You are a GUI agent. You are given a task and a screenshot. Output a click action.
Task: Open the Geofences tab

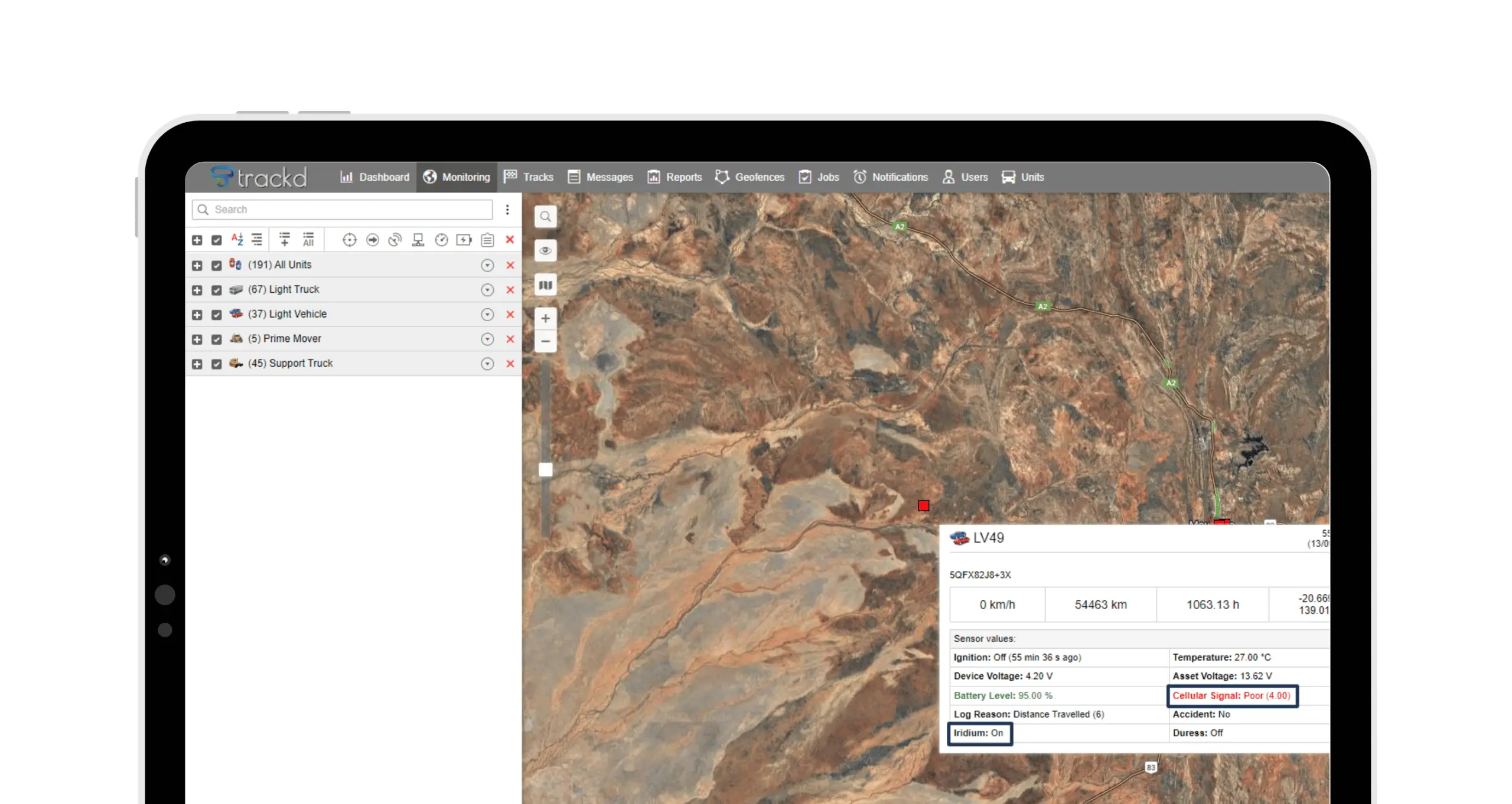pos(749,177)
